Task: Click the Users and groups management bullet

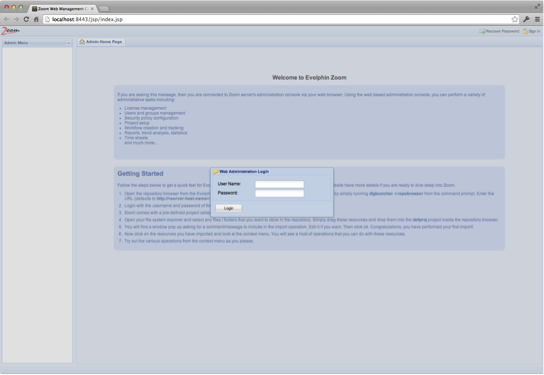Action: point(155,113)
